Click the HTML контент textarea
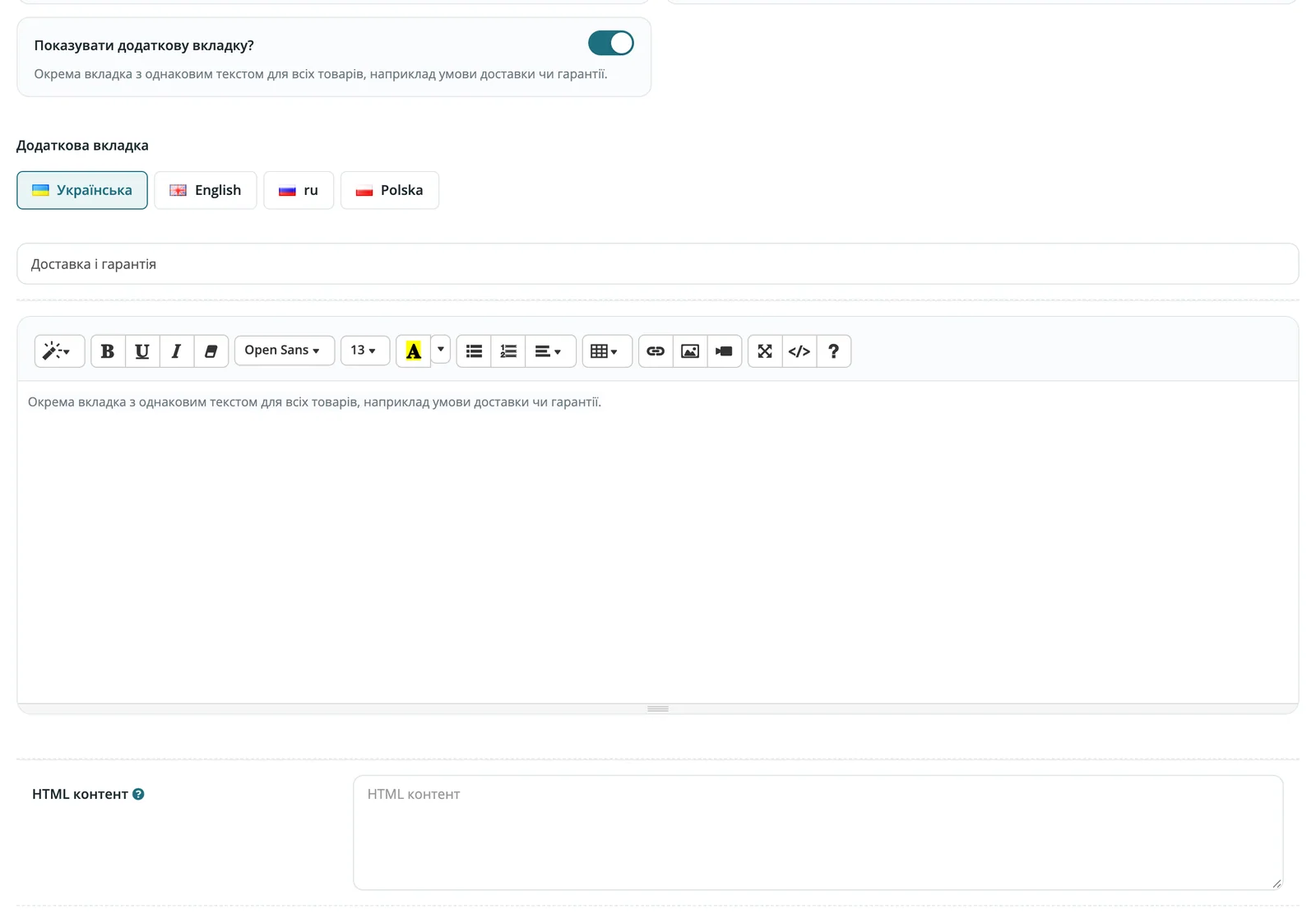The image size is (1316, 923). click(x=818, y=833)
